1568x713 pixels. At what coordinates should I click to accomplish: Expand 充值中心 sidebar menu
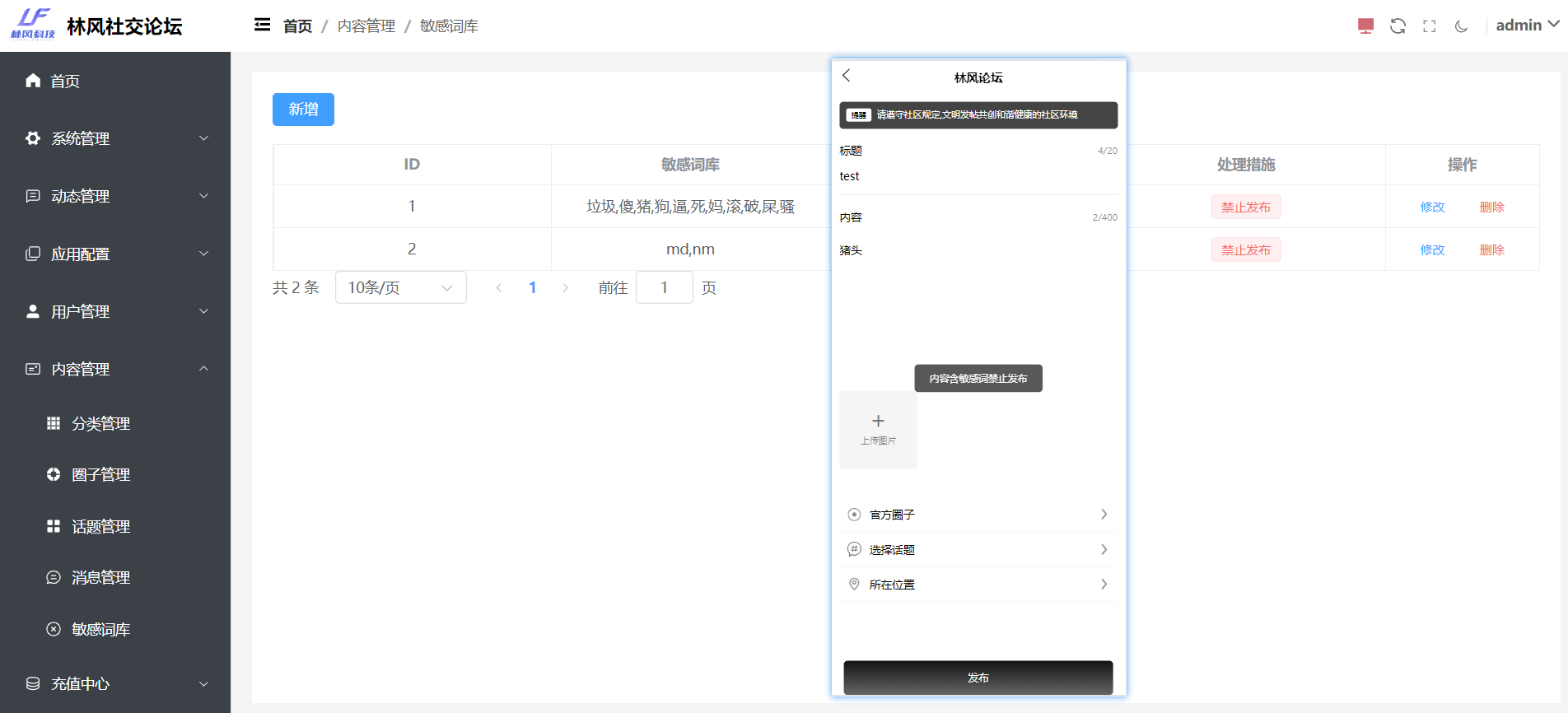point(115,683)
